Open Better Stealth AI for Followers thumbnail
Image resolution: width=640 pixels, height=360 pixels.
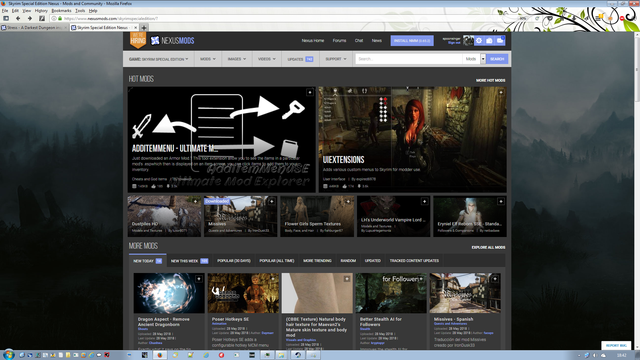point(391,293)
